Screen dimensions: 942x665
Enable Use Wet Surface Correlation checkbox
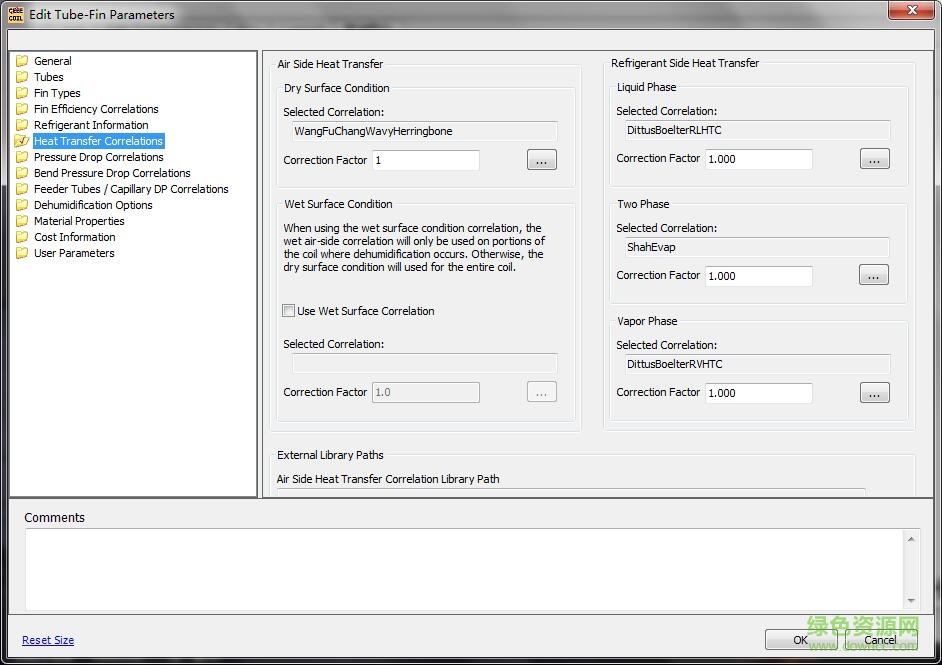289,311
